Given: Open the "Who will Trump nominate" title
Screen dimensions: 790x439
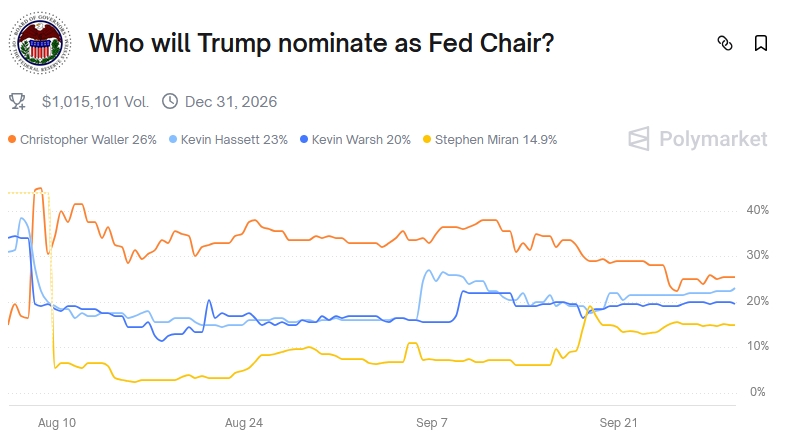Looking at the screenshot, I should [x=321, y=44].
